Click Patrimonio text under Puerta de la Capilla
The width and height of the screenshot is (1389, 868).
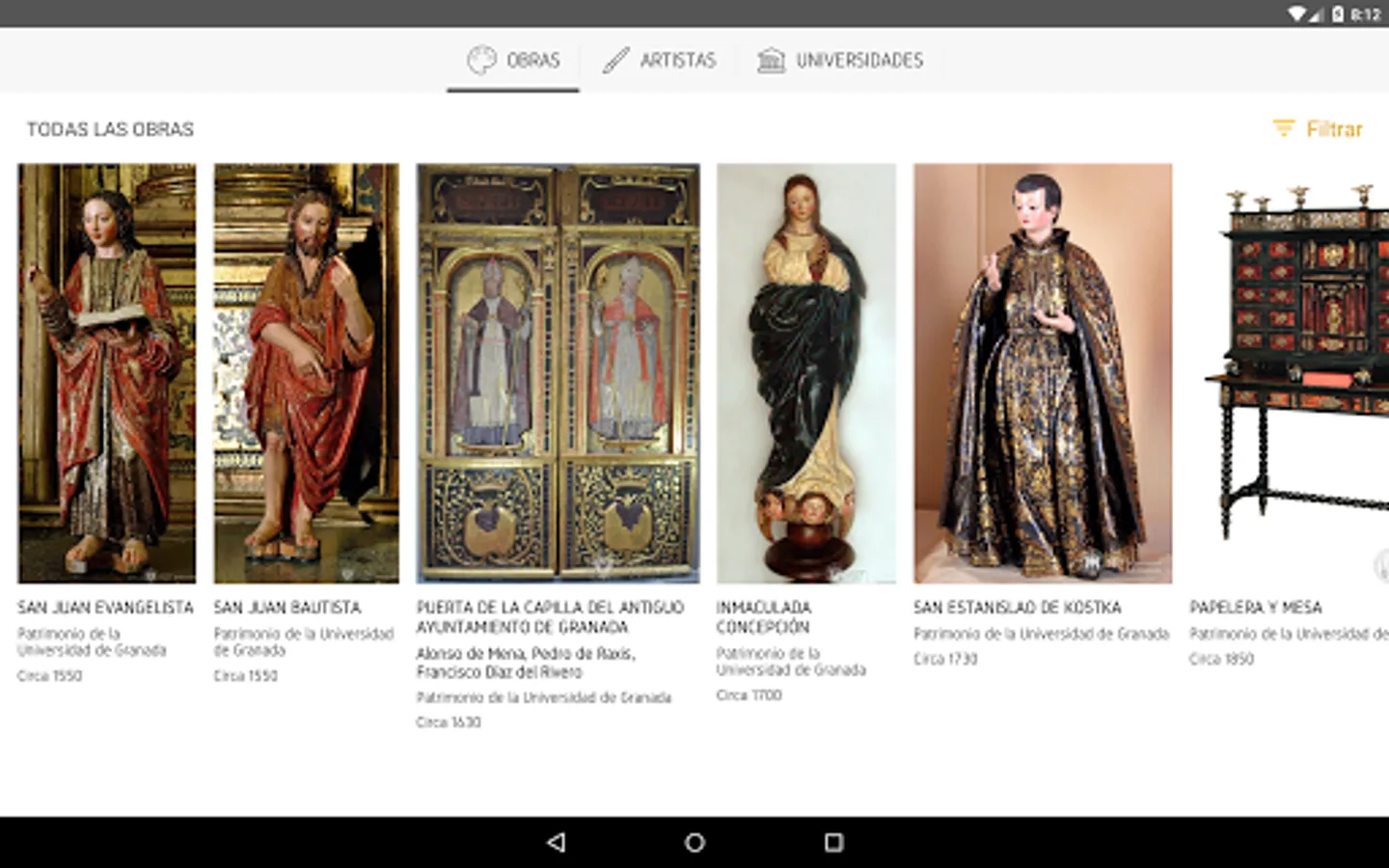544,697
